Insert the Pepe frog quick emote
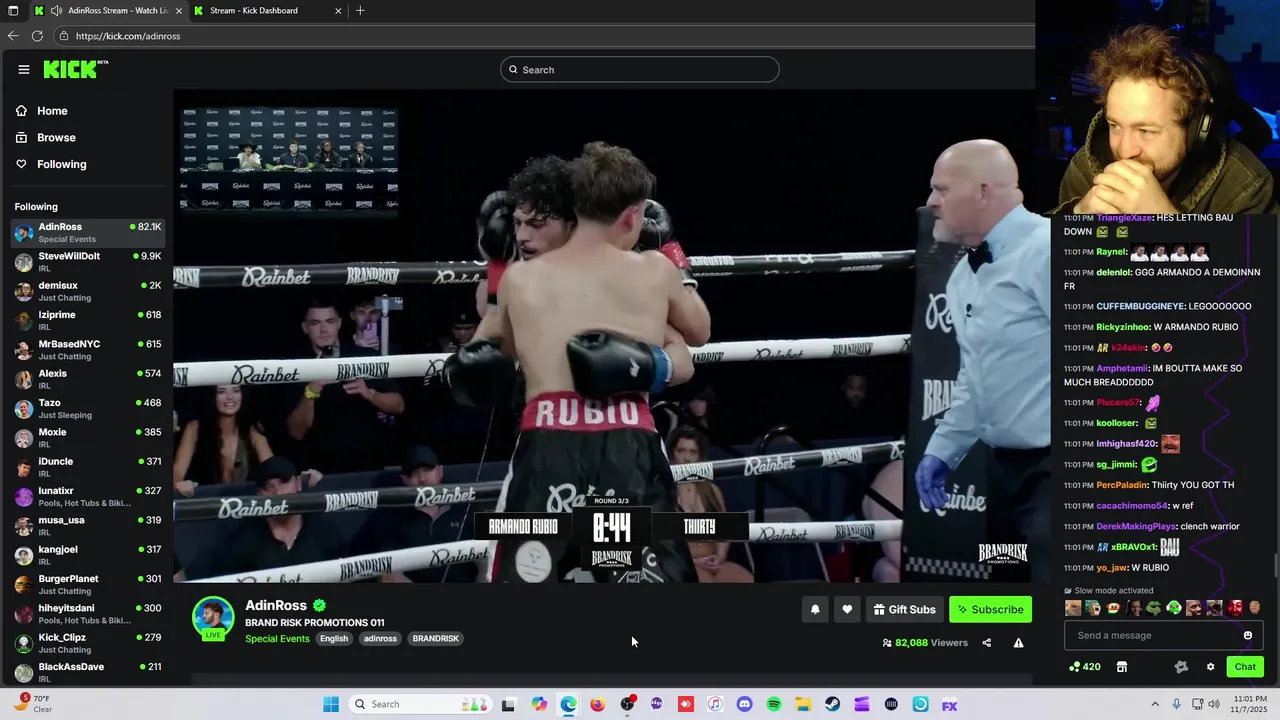 [x=1153, y=607]
